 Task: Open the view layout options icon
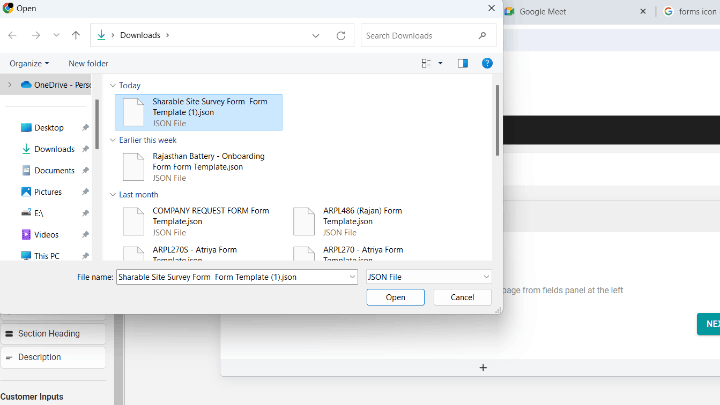(x=427, y=63)
